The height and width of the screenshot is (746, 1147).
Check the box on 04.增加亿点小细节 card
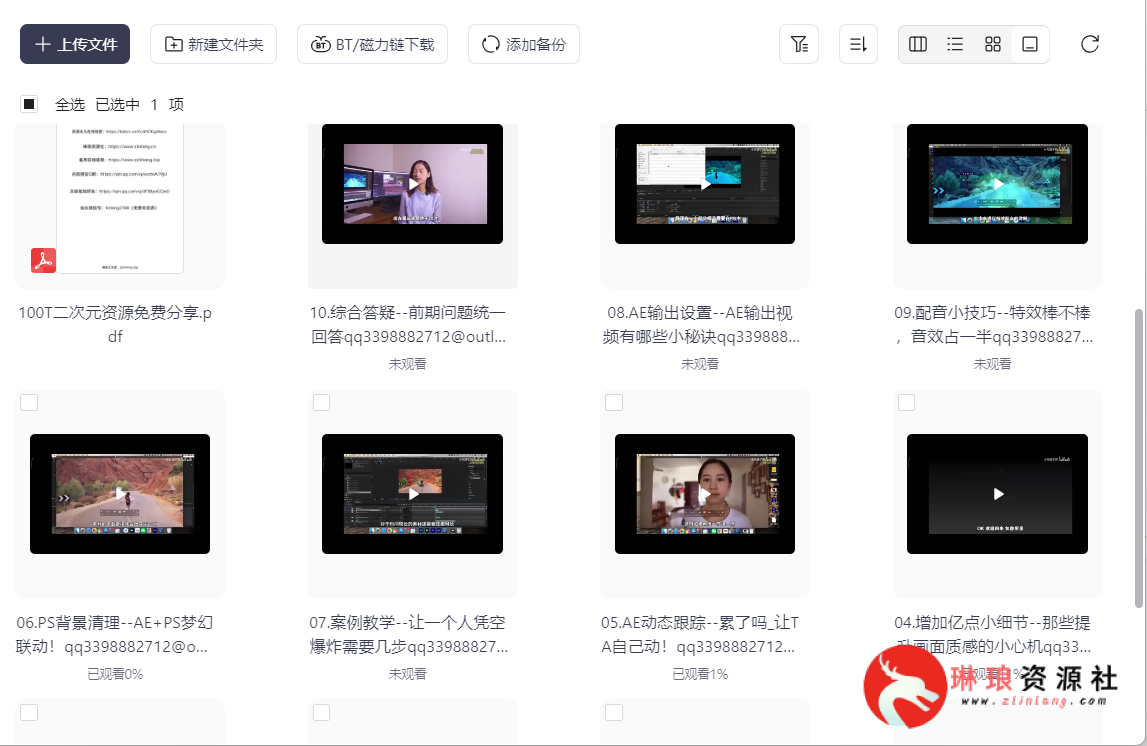tap(906, 402)
